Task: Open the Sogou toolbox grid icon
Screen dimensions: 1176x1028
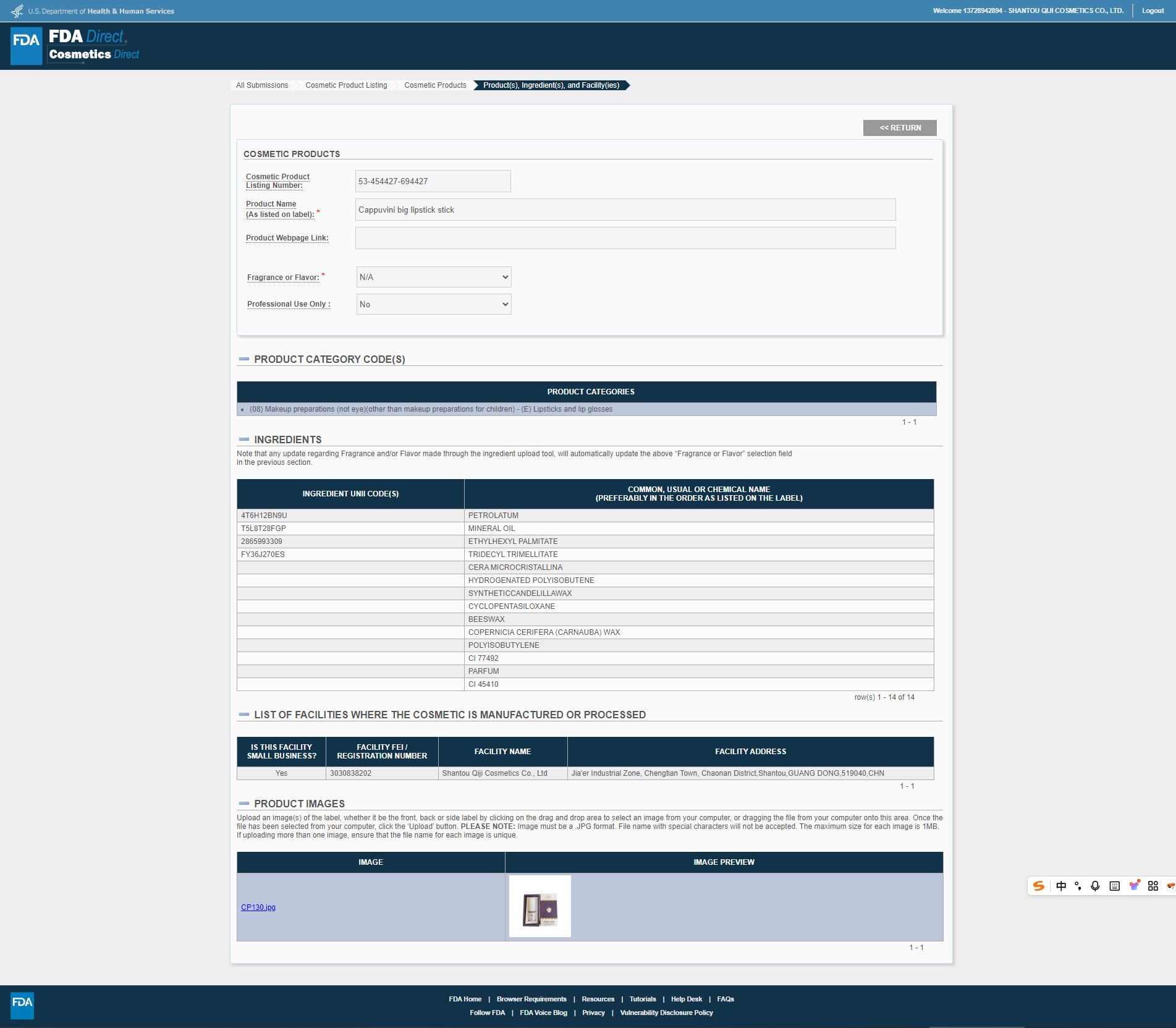Action: click(x=1153, y=886)
